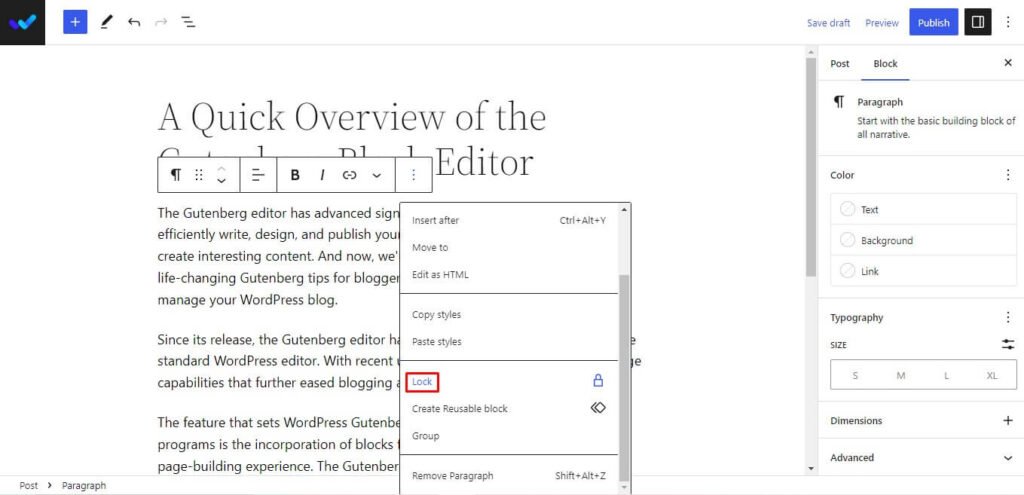This screenshot has height=495, width=1024.
Task: Choose Insert after from the menu
Action: click(x=509, y=221)
